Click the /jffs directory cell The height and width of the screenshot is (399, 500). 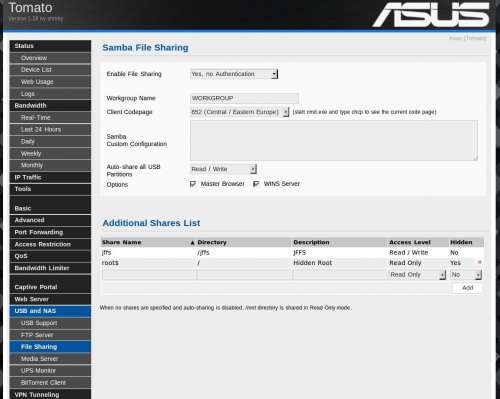pyautogui.click(x=203, y=253)
